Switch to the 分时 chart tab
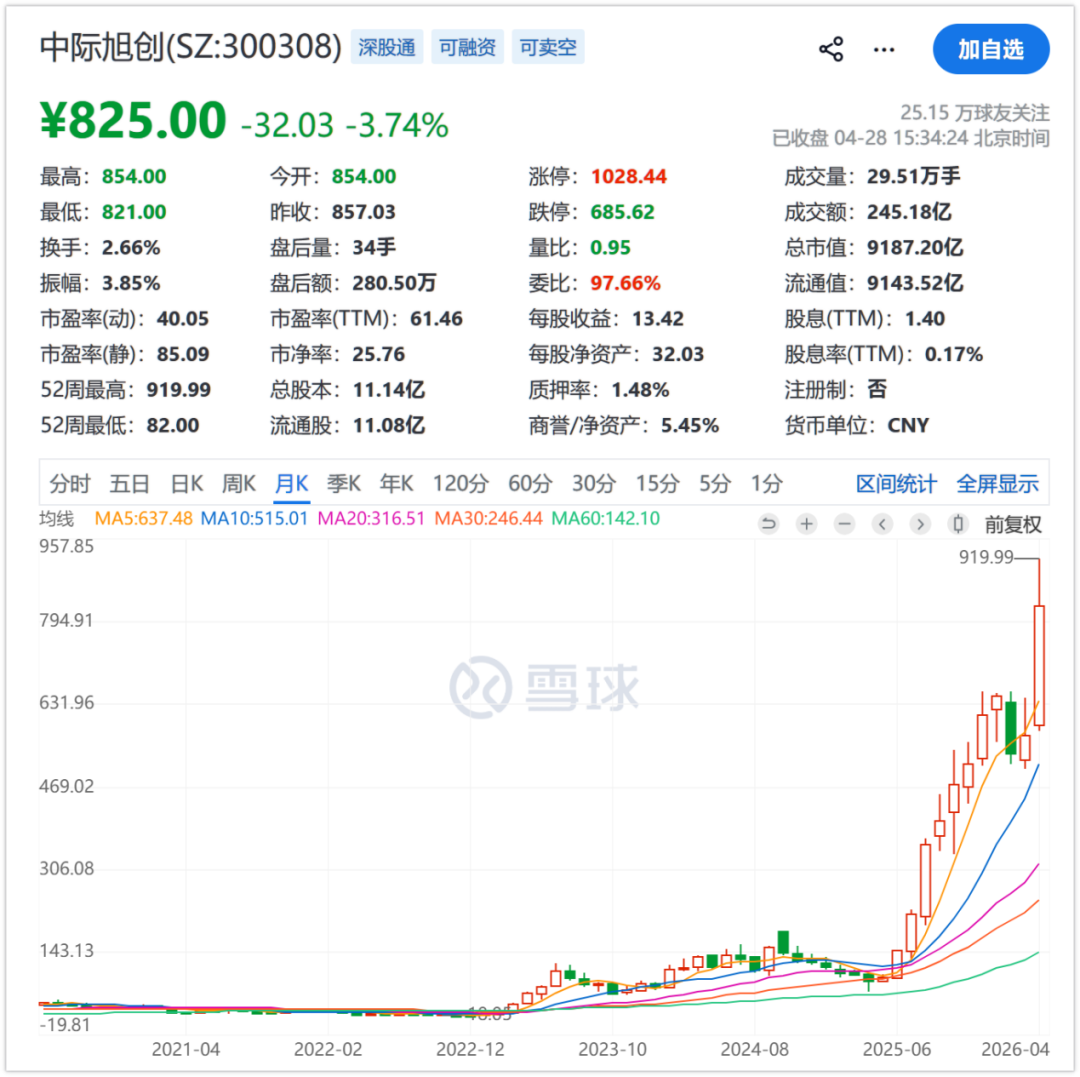Screen dimensions: 1080x1077 pyautogui.click(x=70, y=484)
